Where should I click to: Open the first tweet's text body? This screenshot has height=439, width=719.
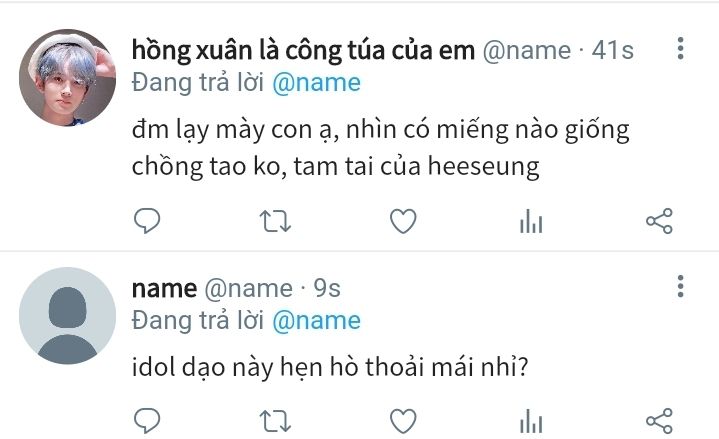click(381, 148)
